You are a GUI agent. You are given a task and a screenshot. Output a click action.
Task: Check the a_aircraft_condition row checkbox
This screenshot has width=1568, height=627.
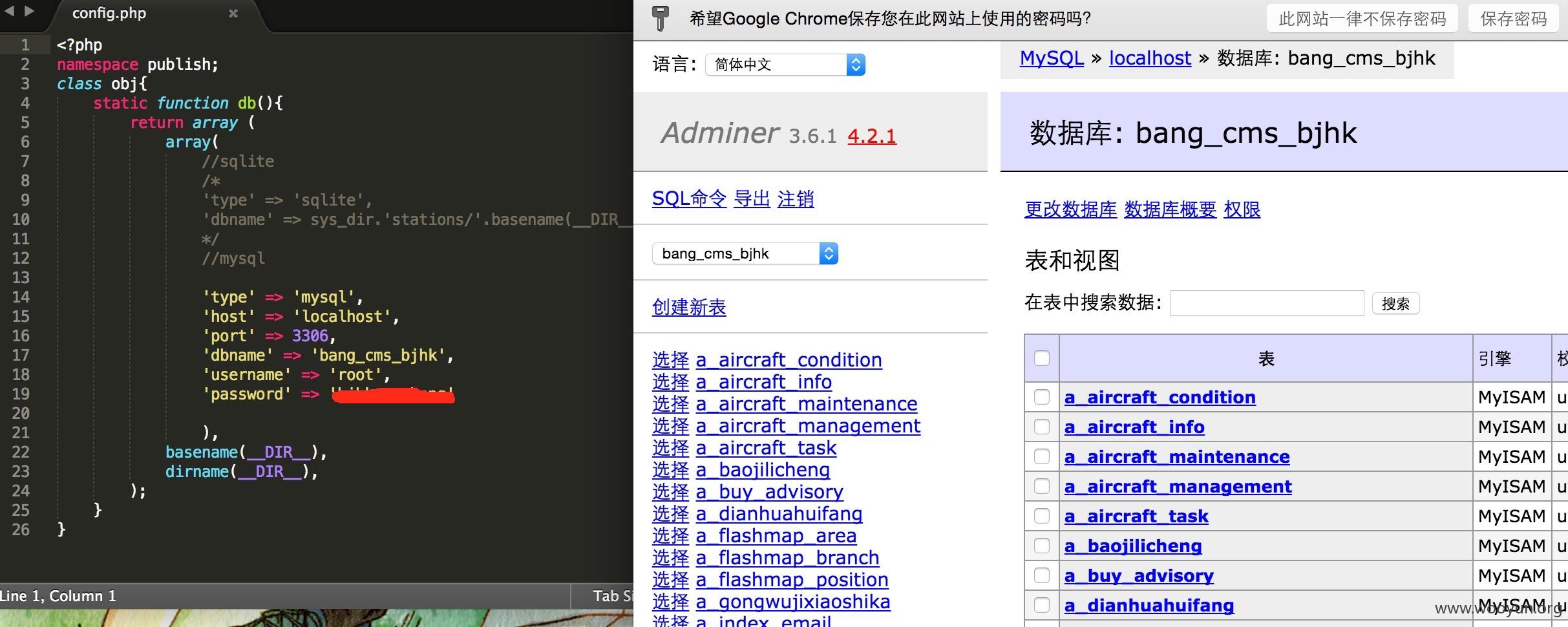[x=1042, y=397]
